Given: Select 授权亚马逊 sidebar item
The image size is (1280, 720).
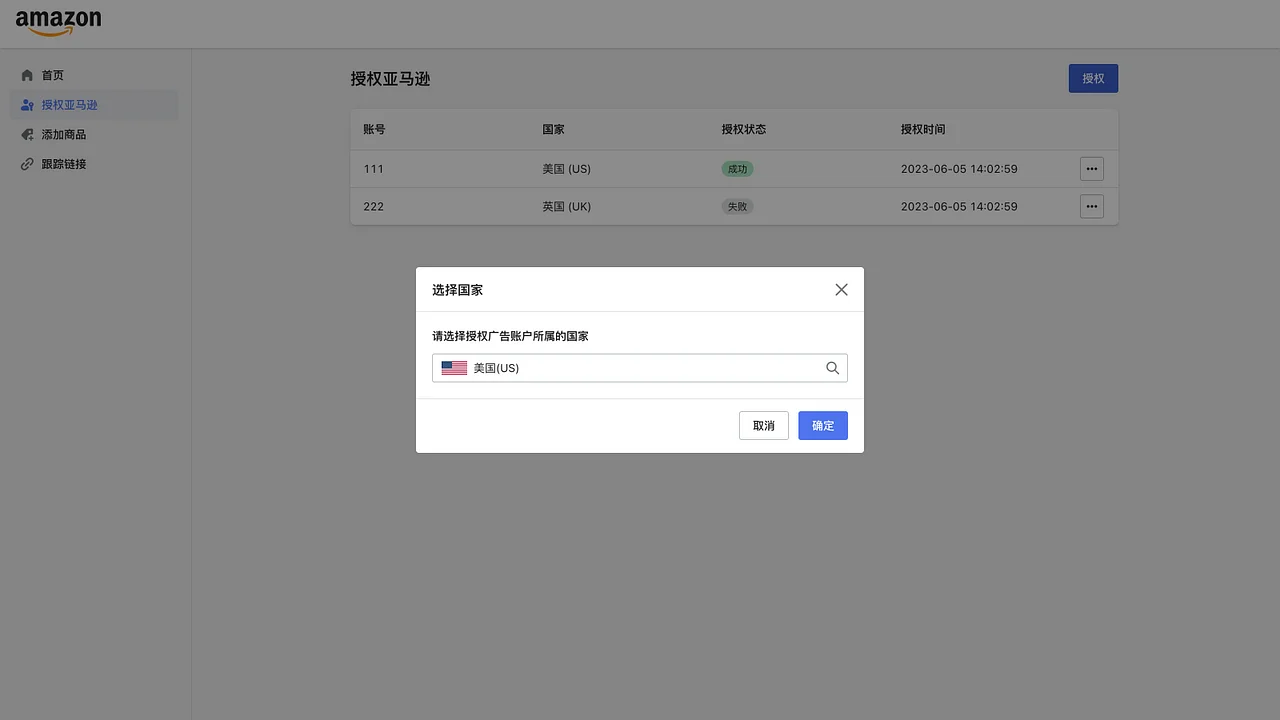Looking at the screenshot, I should [x=94, y=105].
